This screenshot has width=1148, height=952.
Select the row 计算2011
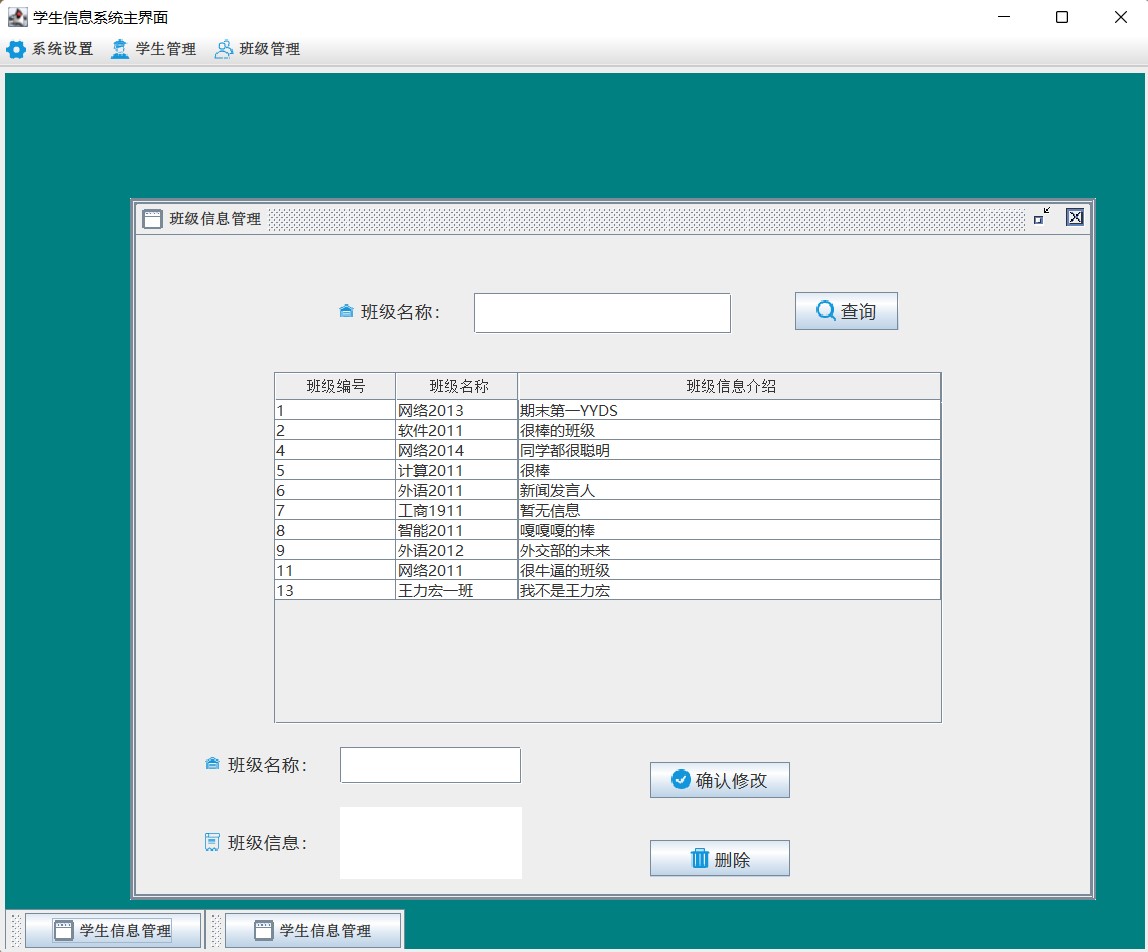[x=608, y=470]
